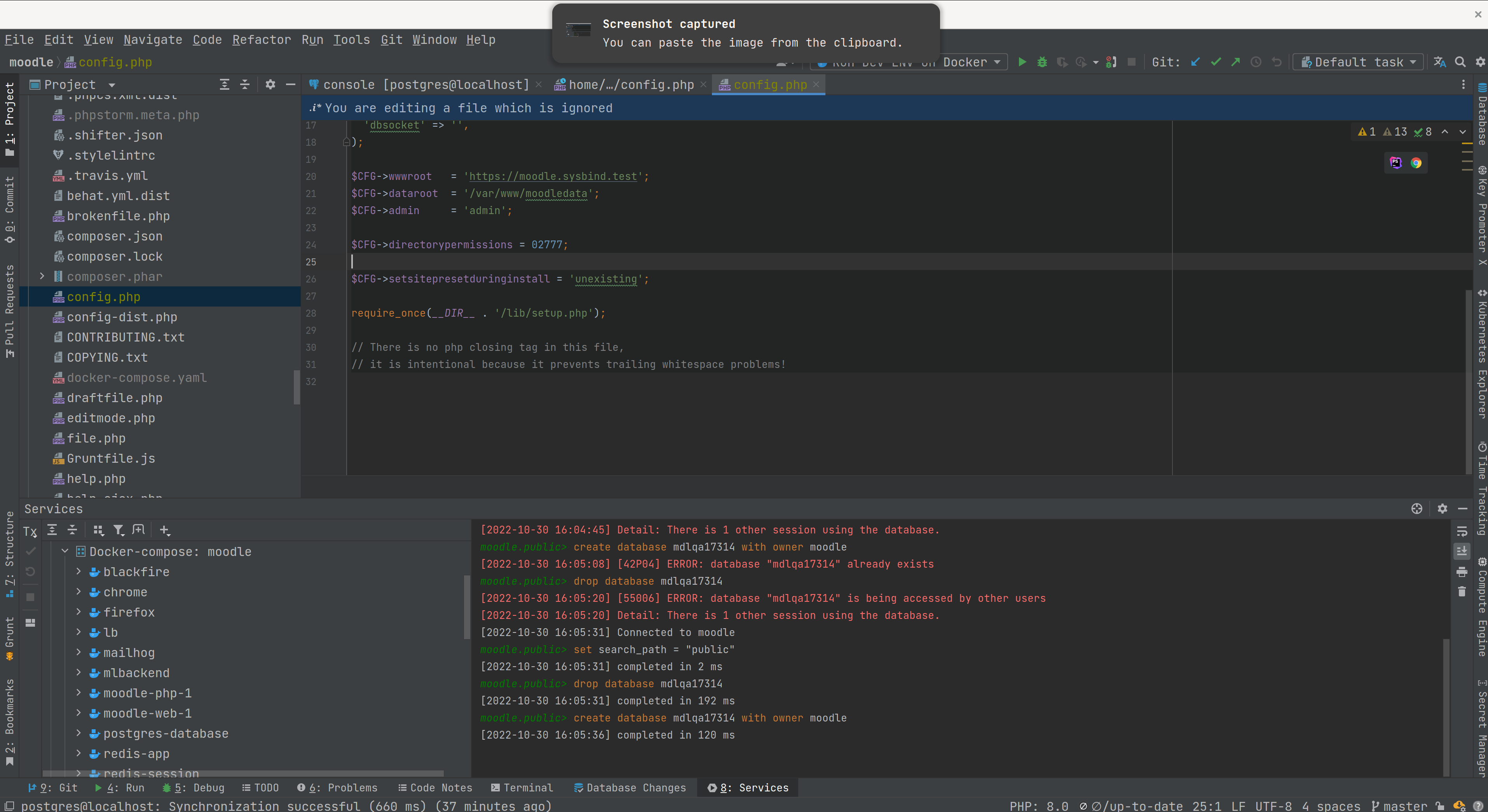Screen dimensions: 1488x812
Task: Open the Problems tool window
Action: pyautogui.click(x=337, y=788)
